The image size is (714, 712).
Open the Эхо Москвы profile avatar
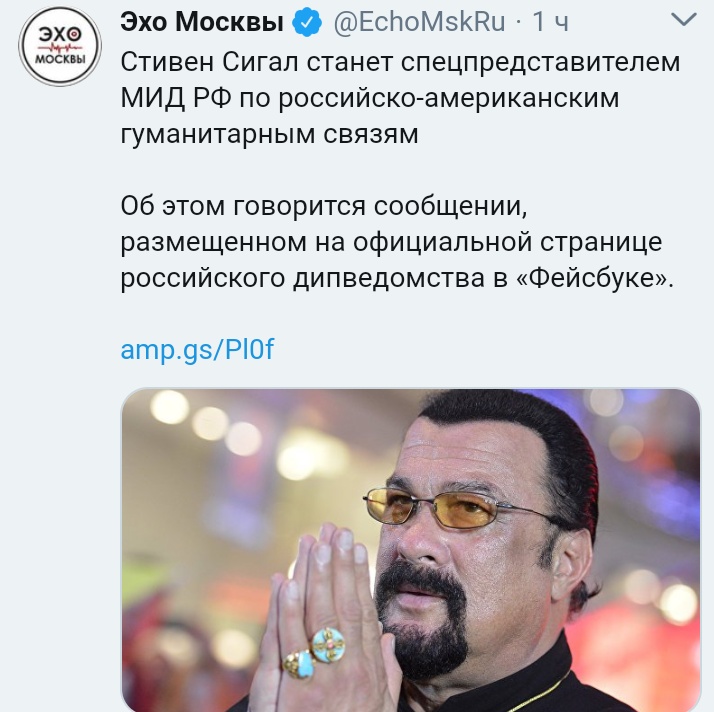coord(60,46)
